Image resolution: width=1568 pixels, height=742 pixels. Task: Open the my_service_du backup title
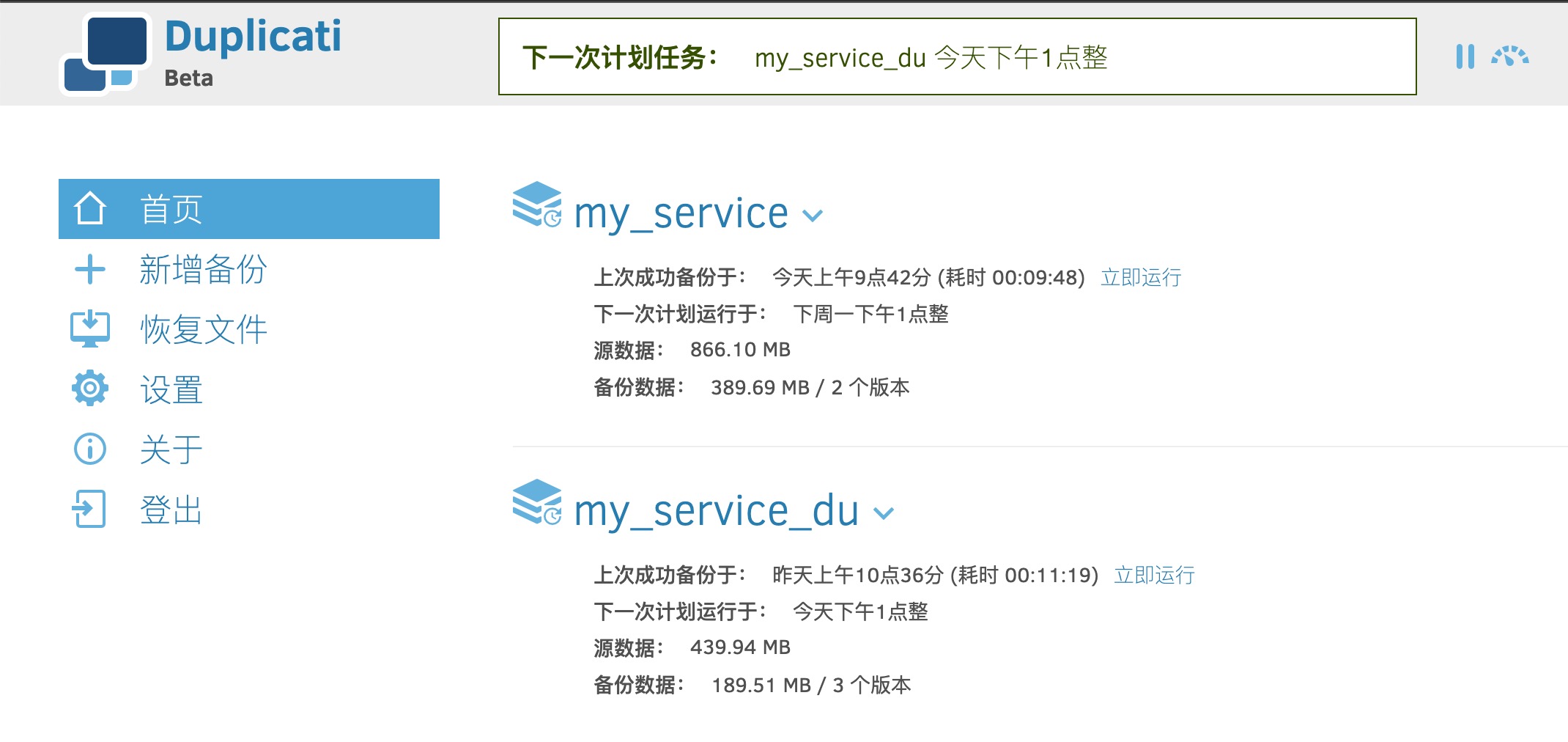tap(716, 511)
